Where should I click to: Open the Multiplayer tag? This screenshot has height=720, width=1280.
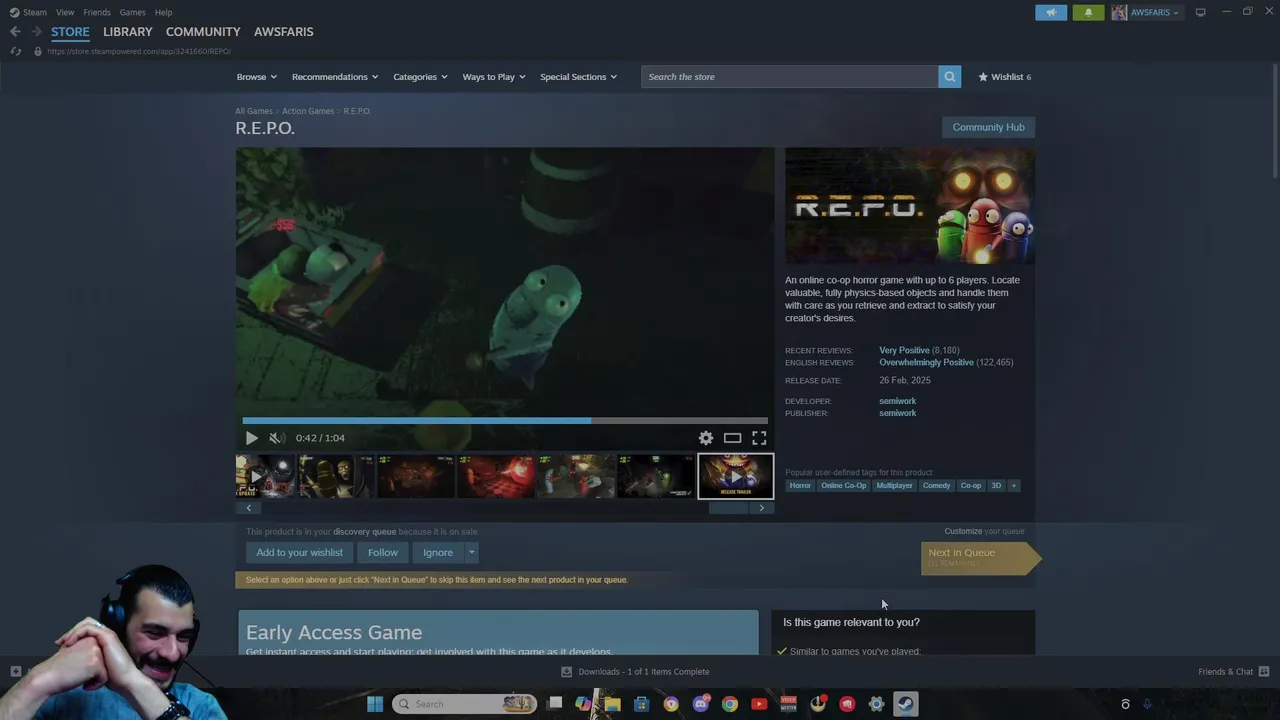click(x=894, y=486)
